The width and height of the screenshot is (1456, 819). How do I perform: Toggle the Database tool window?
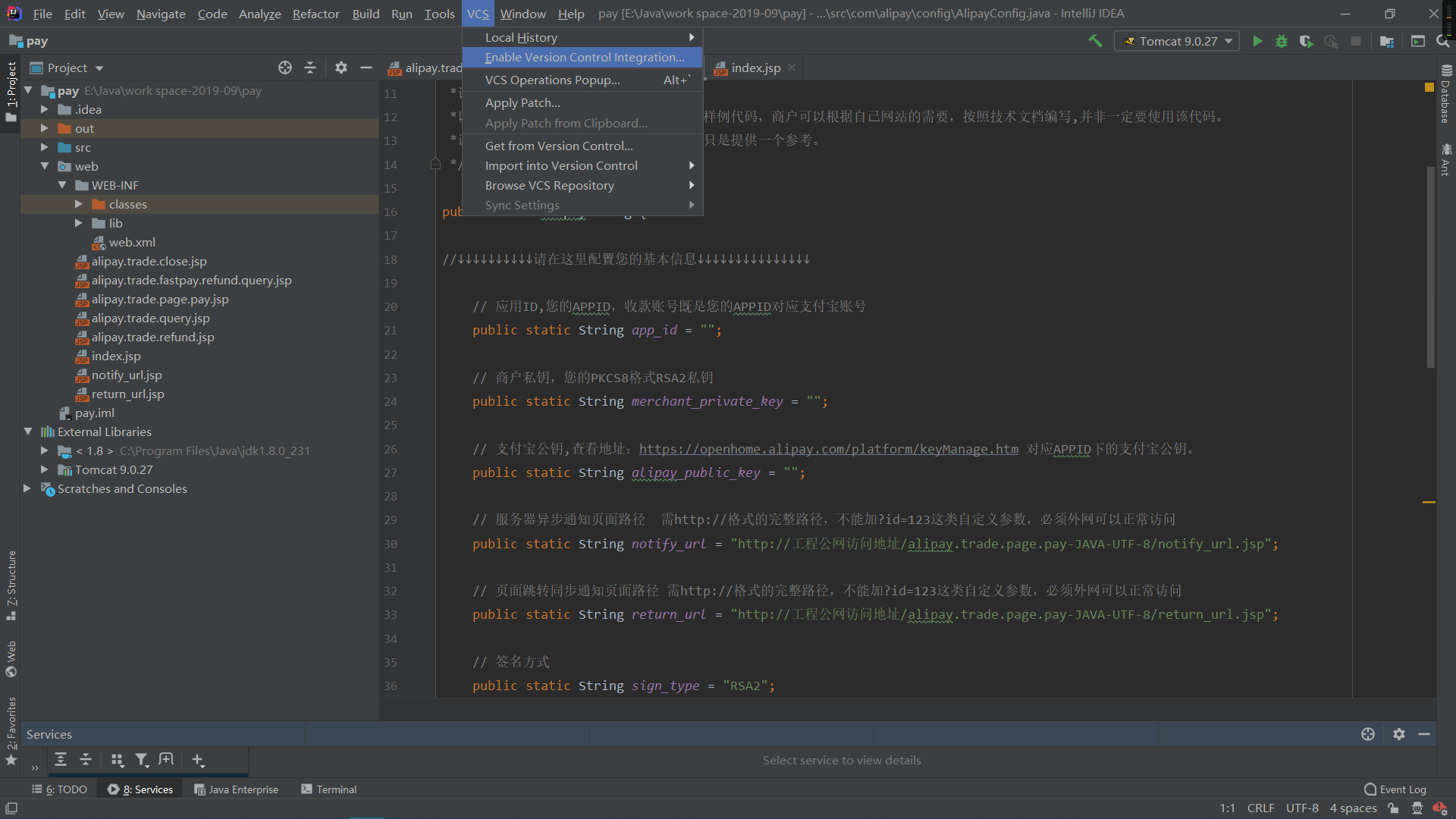coord(1445,95)
